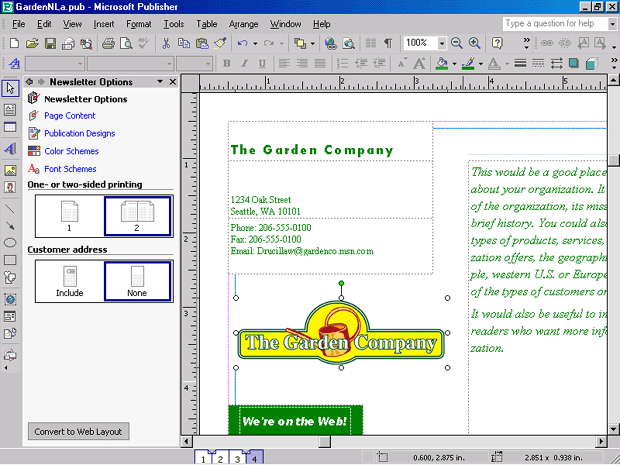Click the Open folder icon
The image size is (620, 465).
pos(32,43)
